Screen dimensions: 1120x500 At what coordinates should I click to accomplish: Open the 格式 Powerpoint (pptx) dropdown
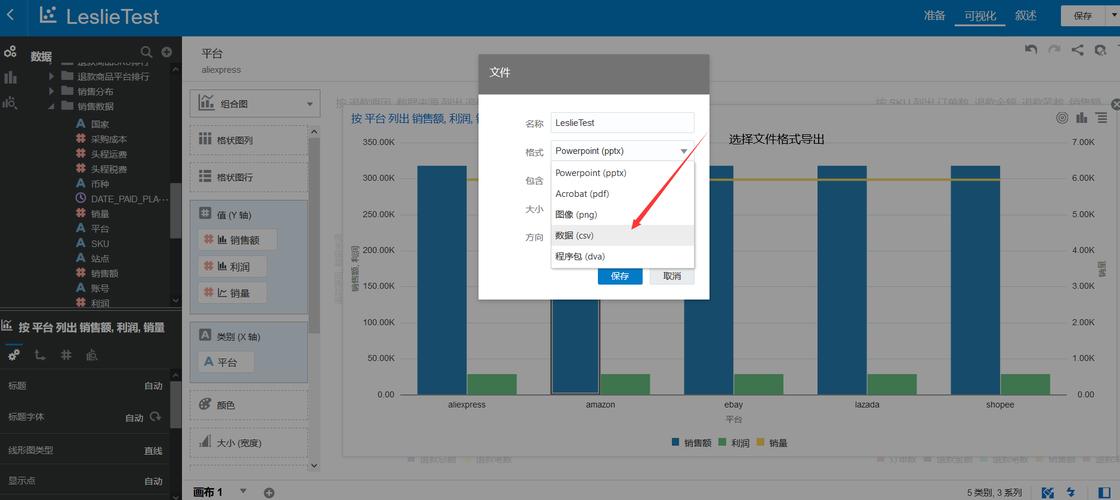[622, 151]
